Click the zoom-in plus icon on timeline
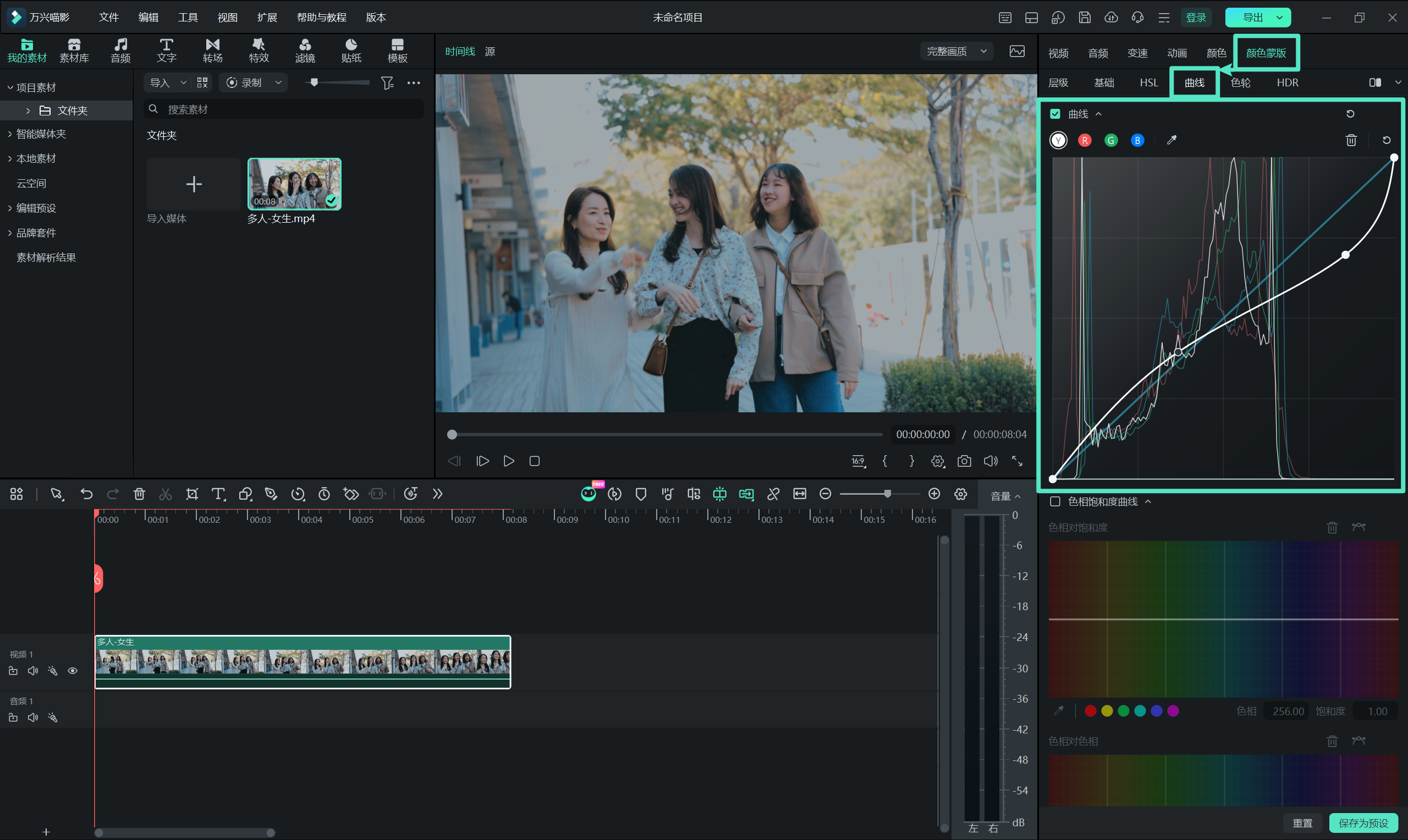1408x840 pixels. click(x=934, y=494)
